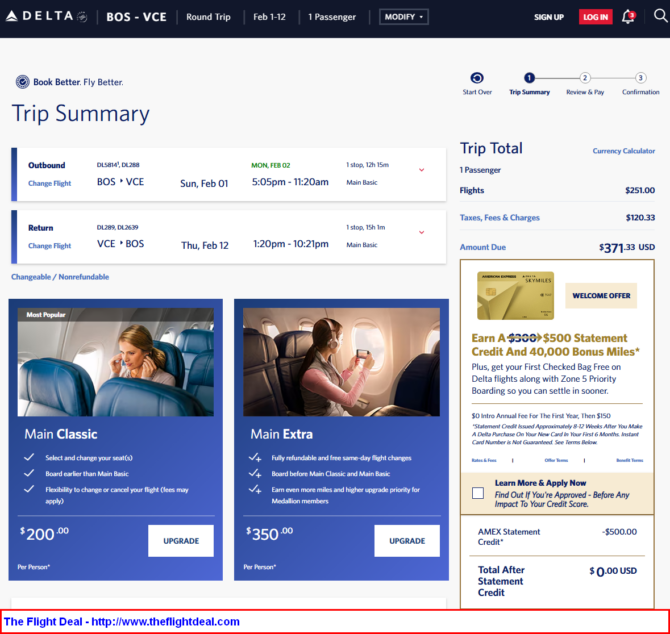Click SIGN UP in the header
Image resolution: width=670 pixels, height=634 pixels.
point(548,17)
